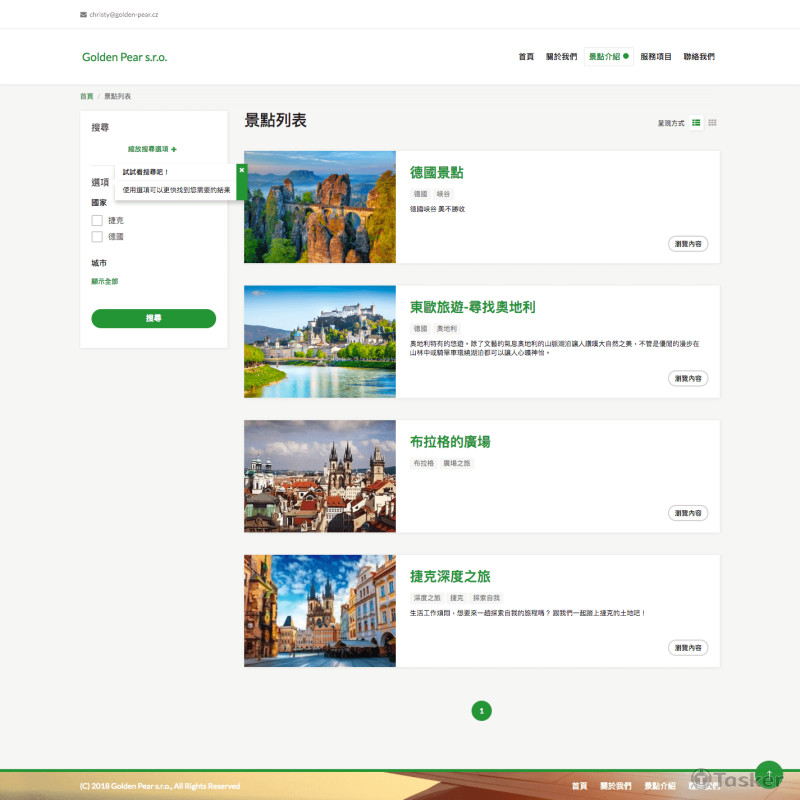Expand search options with 縮放搜尋選項 plus
This screenshot has width=800, height=800.
point(152,149)
